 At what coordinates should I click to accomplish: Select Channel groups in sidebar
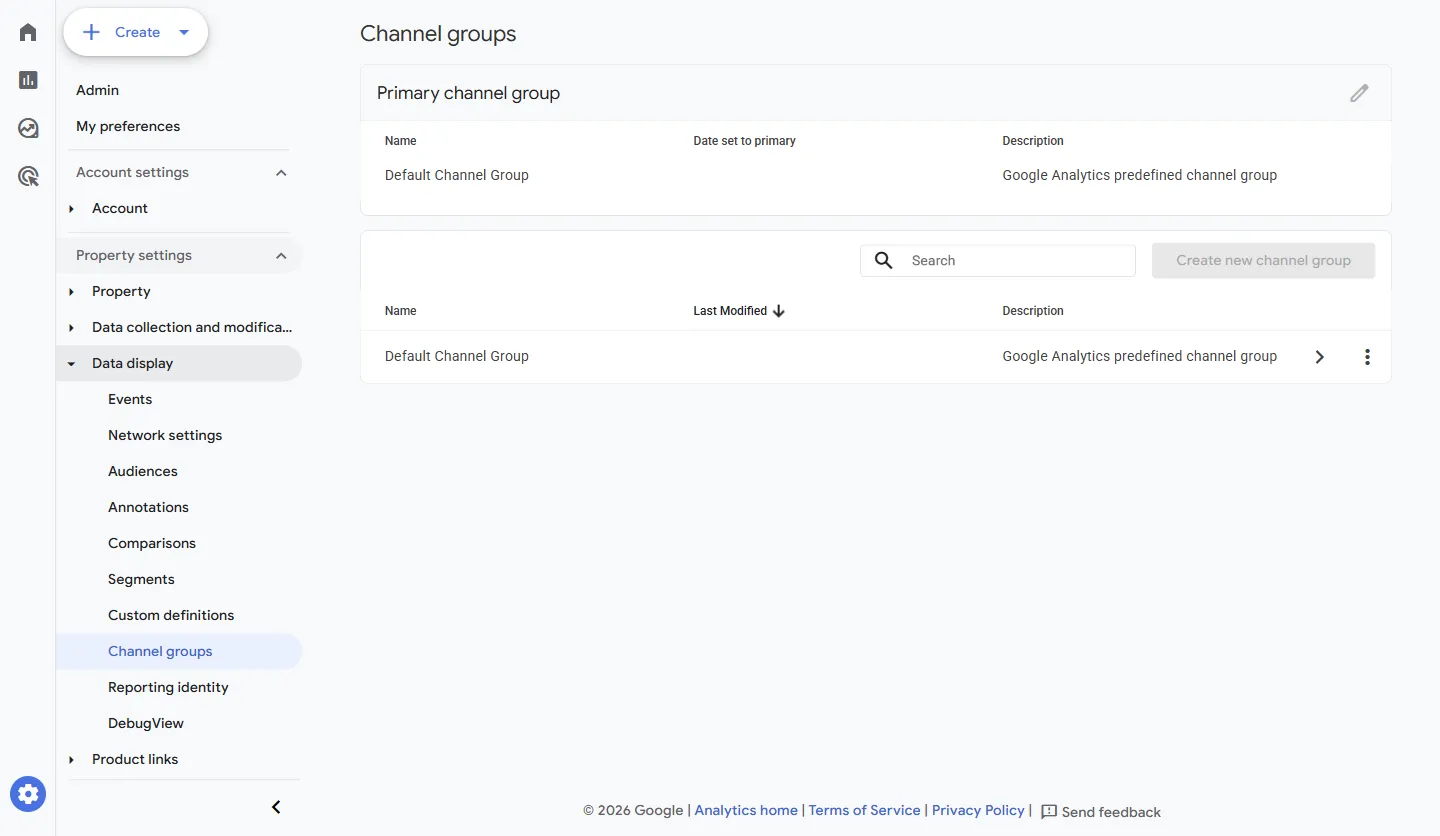160,651
